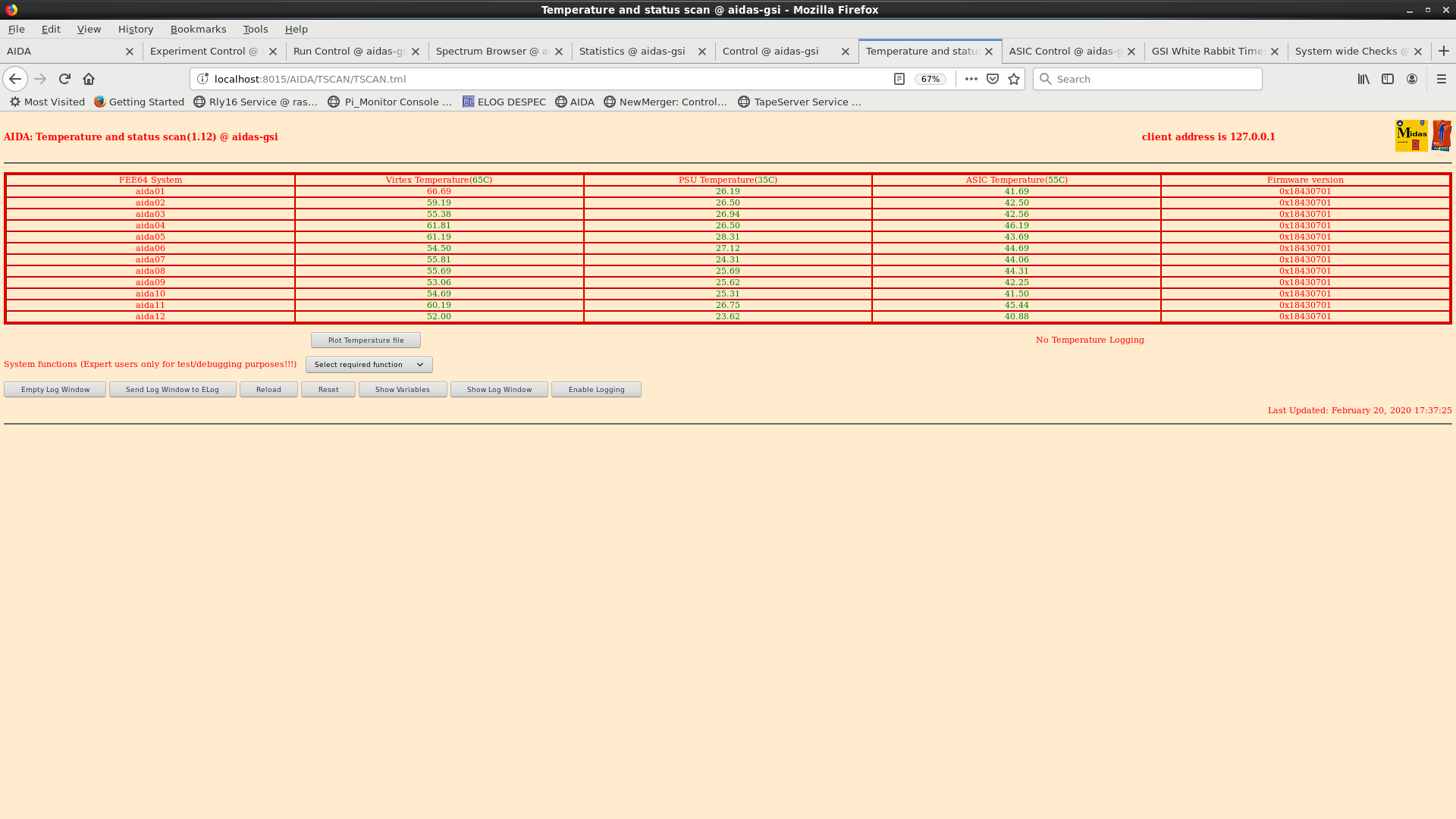
Task: Click the Empty Log Window button
Action: [x=55, y=390]
